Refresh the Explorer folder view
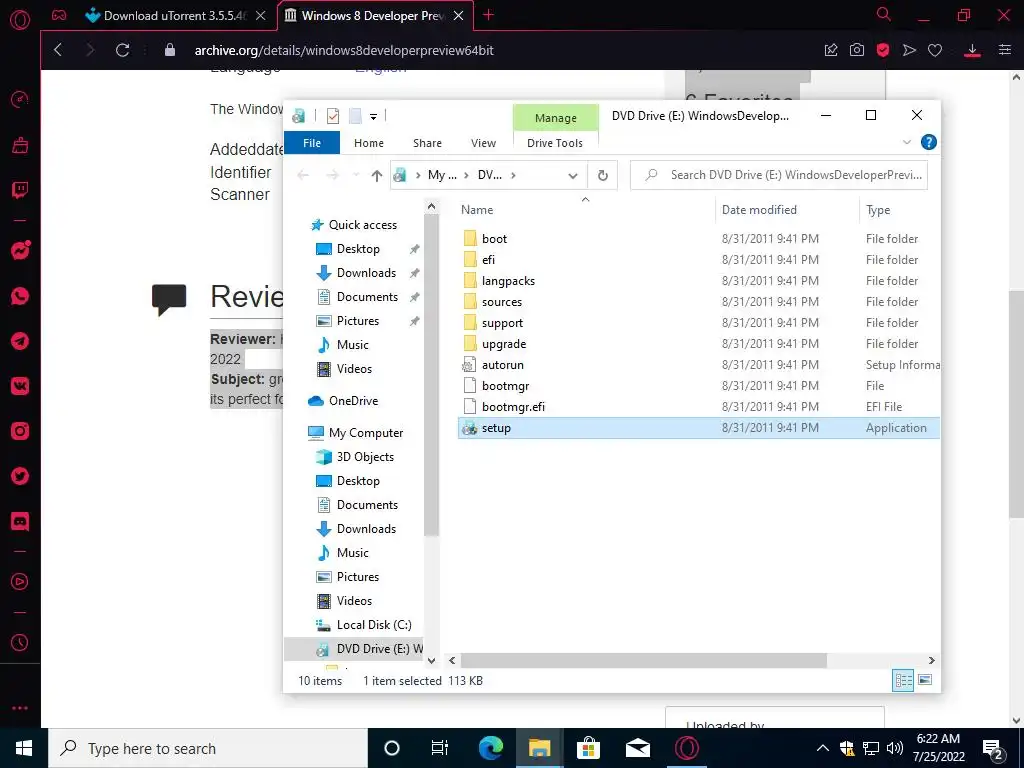Screen dimensions: 1024x768 click(x=603, y=175)
